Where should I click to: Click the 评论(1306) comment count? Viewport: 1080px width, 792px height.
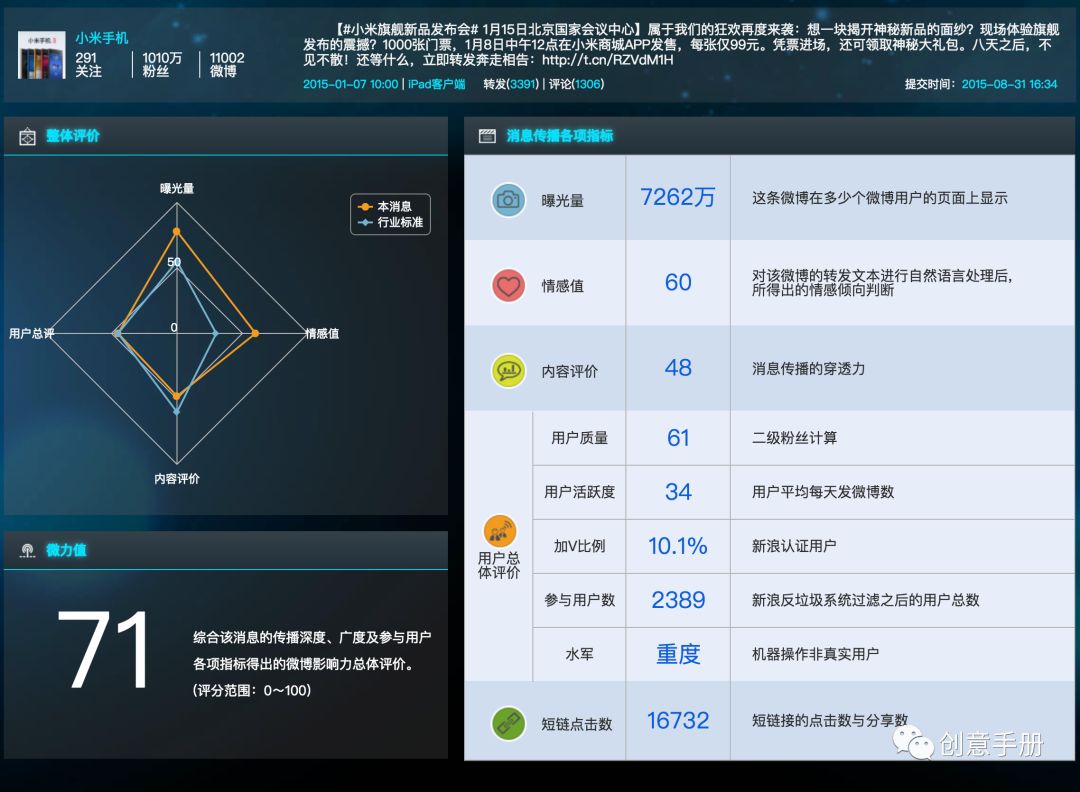pos(576,84)
